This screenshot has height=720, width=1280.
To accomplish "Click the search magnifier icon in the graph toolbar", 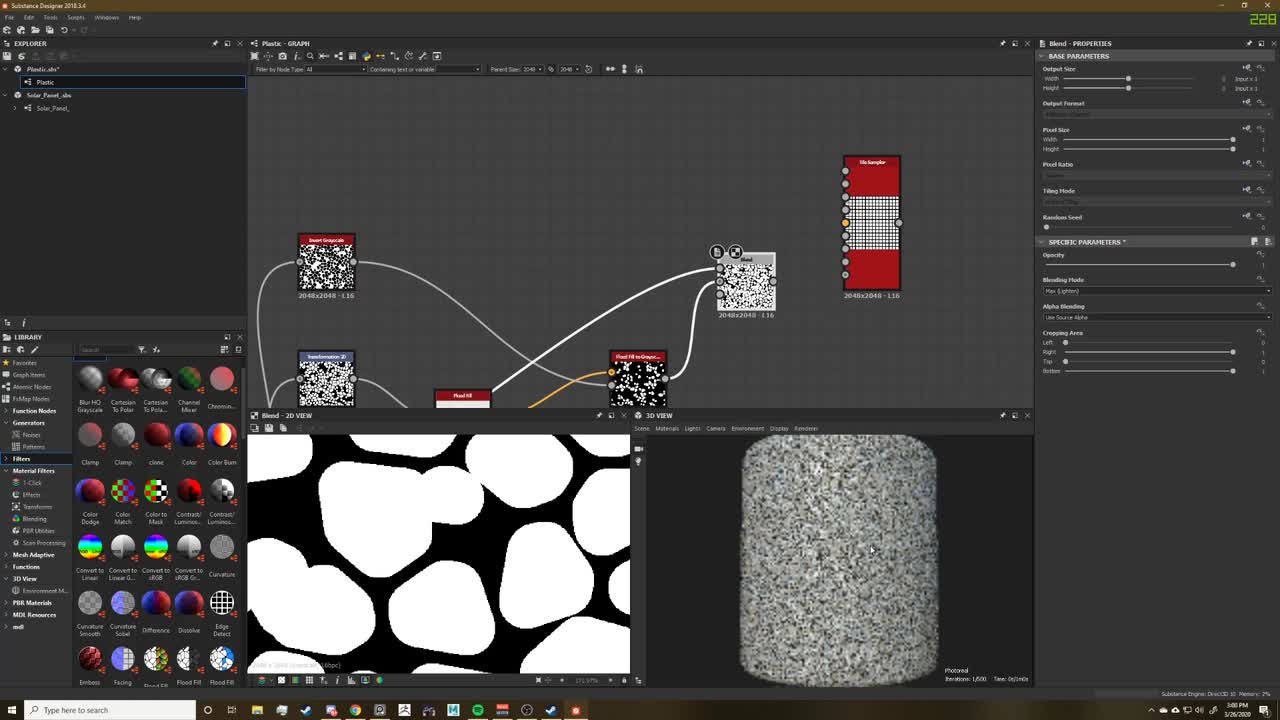I will click(x=311, y=55).
